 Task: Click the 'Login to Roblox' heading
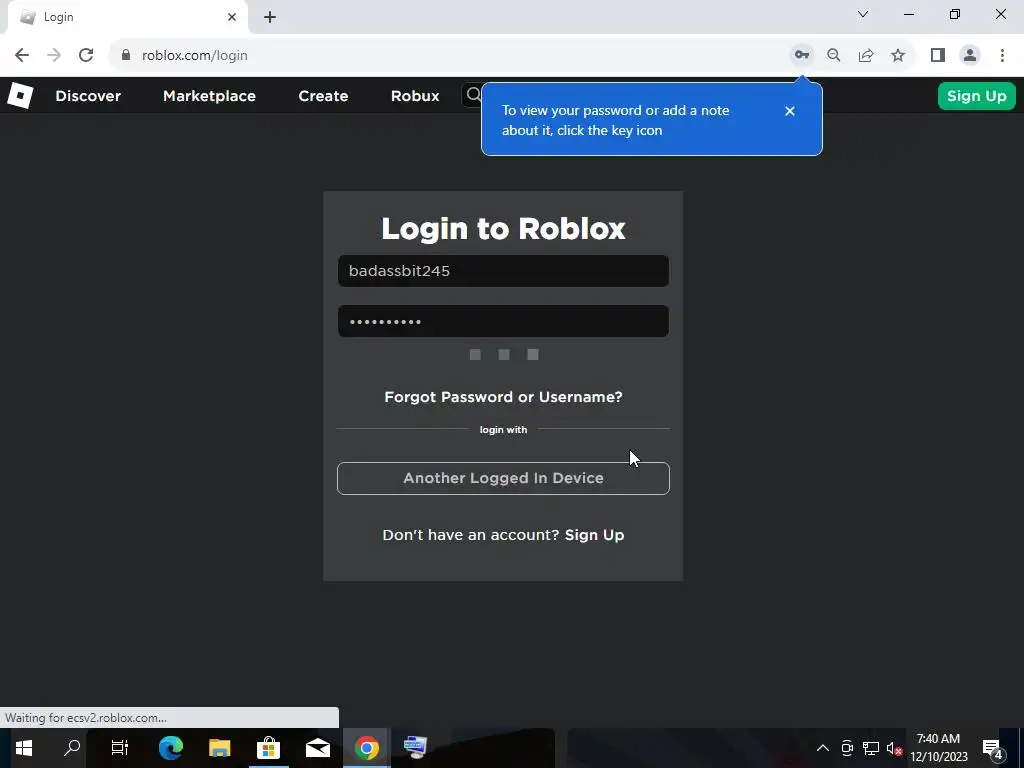(503, 229)
